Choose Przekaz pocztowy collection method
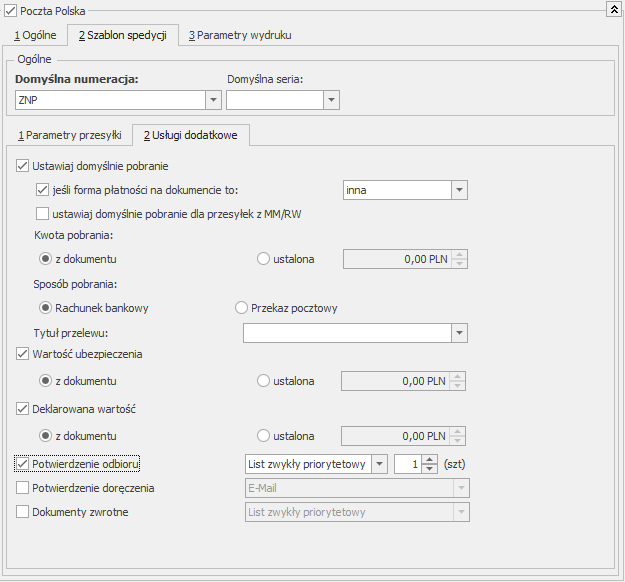Image resolution: width=625 pixels, height=582 pixels. (241, 308)
